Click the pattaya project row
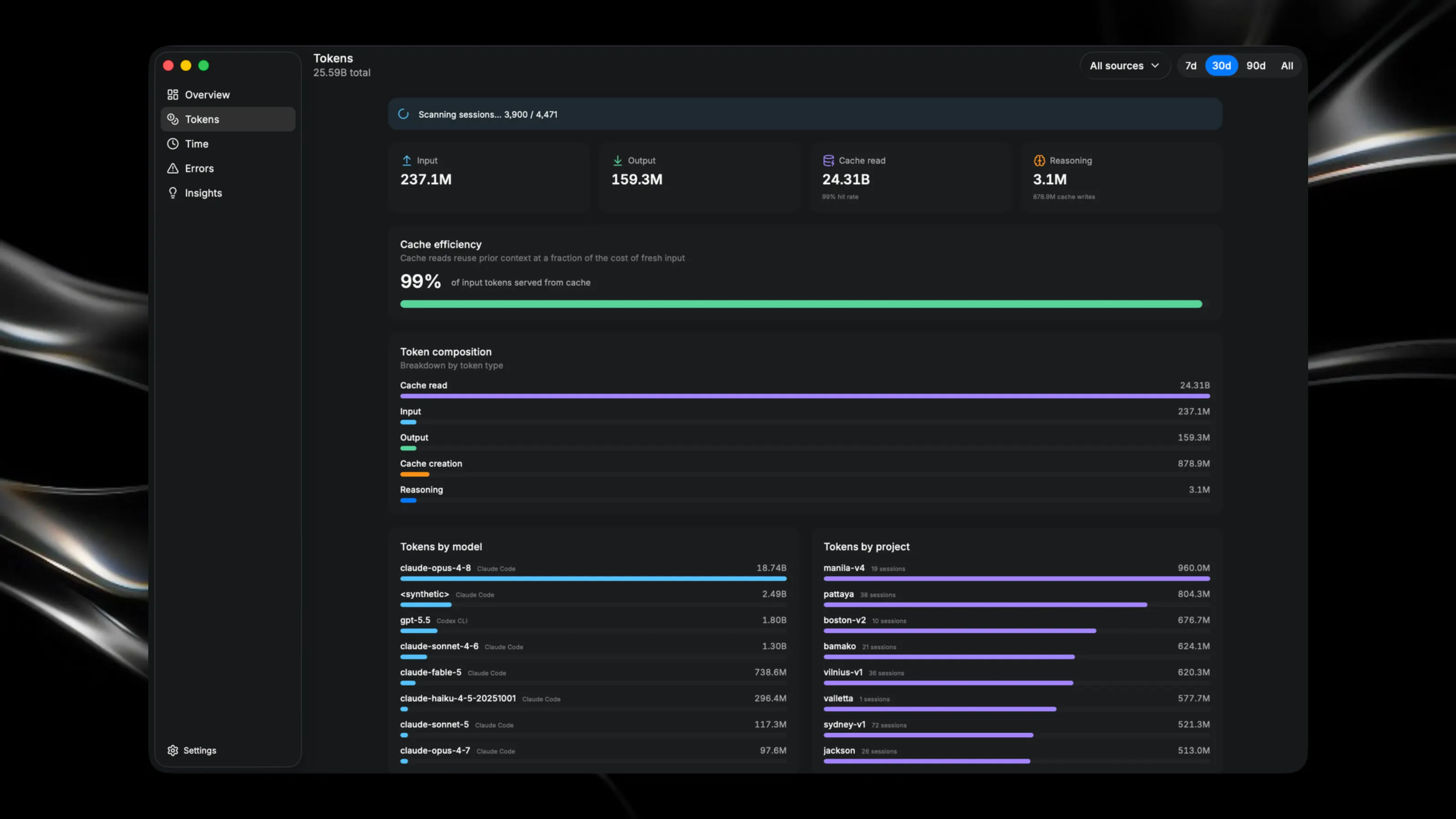The height and width of the screenshot is (819, 1456). 1016,598
